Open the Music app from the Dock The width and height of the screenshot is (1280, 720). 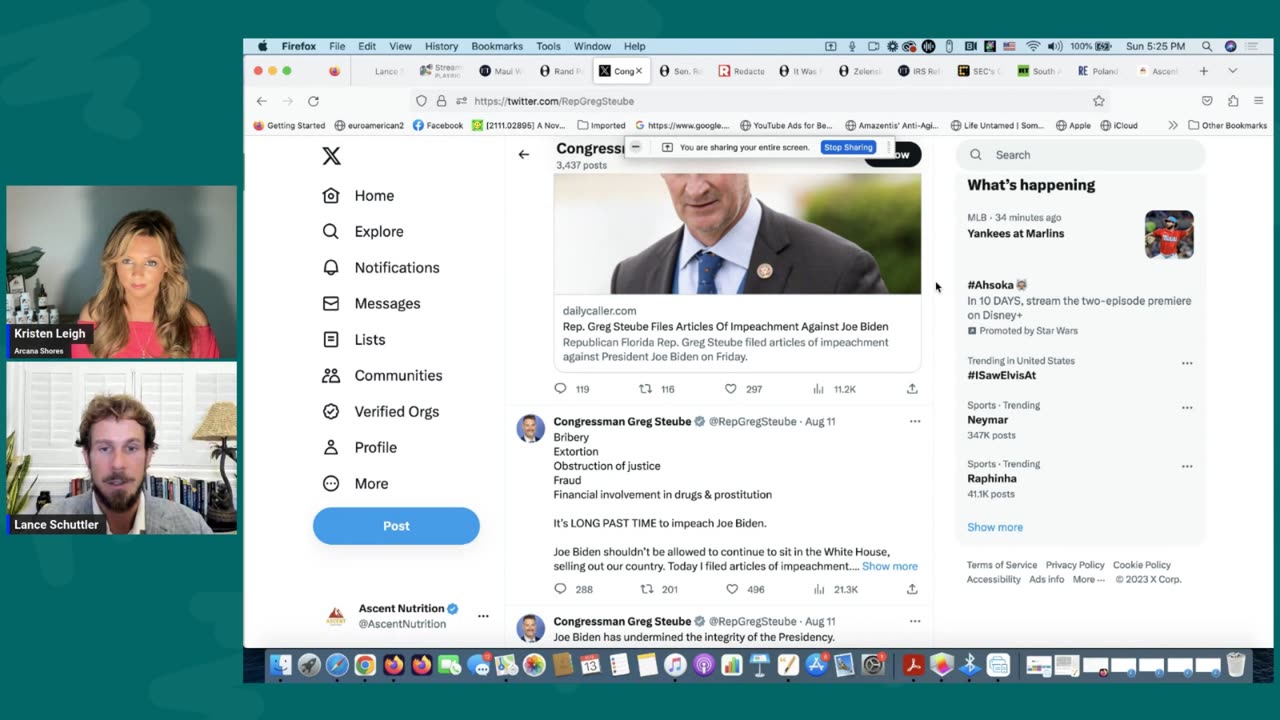675,665
